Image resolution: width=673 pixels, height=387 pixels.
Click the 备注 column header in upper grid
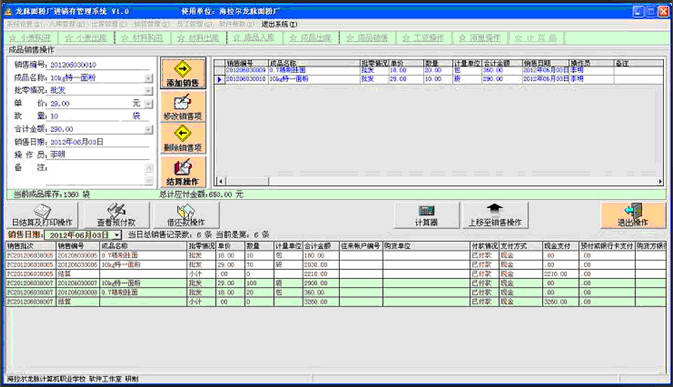(x=638, y=63)
